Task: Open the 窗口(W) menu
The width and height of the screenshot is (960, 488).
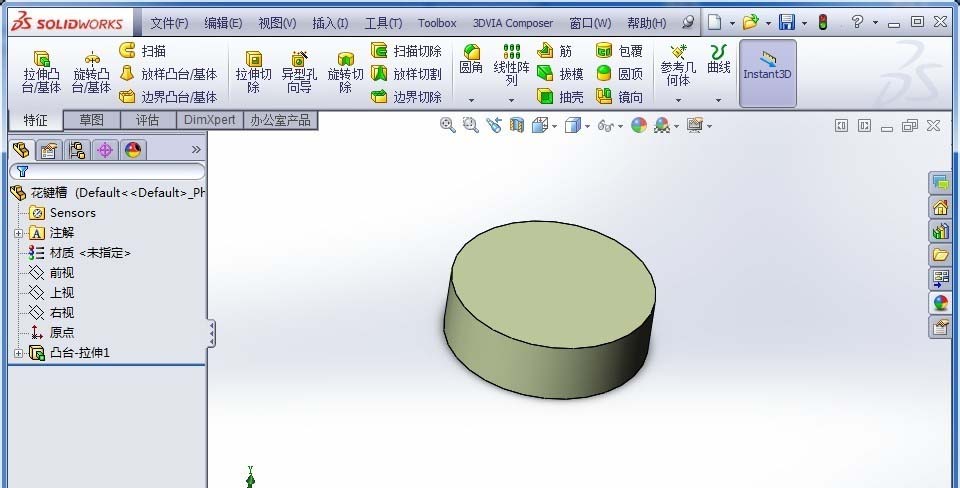Action: (590, 23)
